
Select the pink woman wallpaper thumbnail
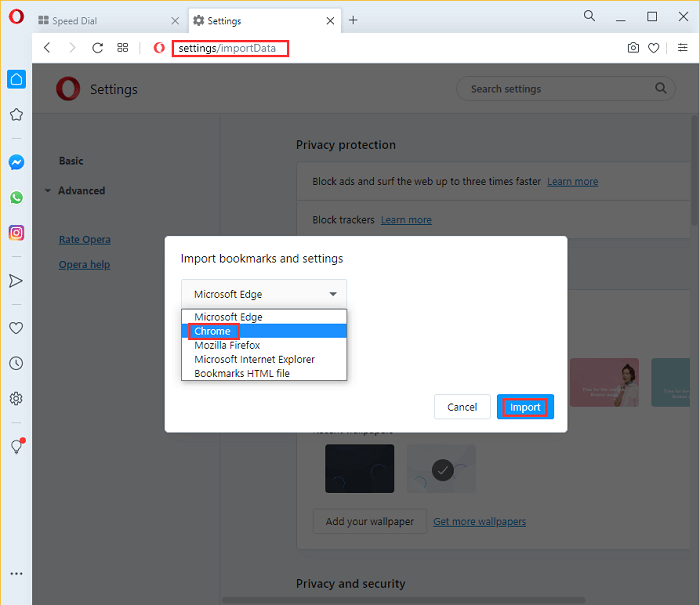(604, 382)
